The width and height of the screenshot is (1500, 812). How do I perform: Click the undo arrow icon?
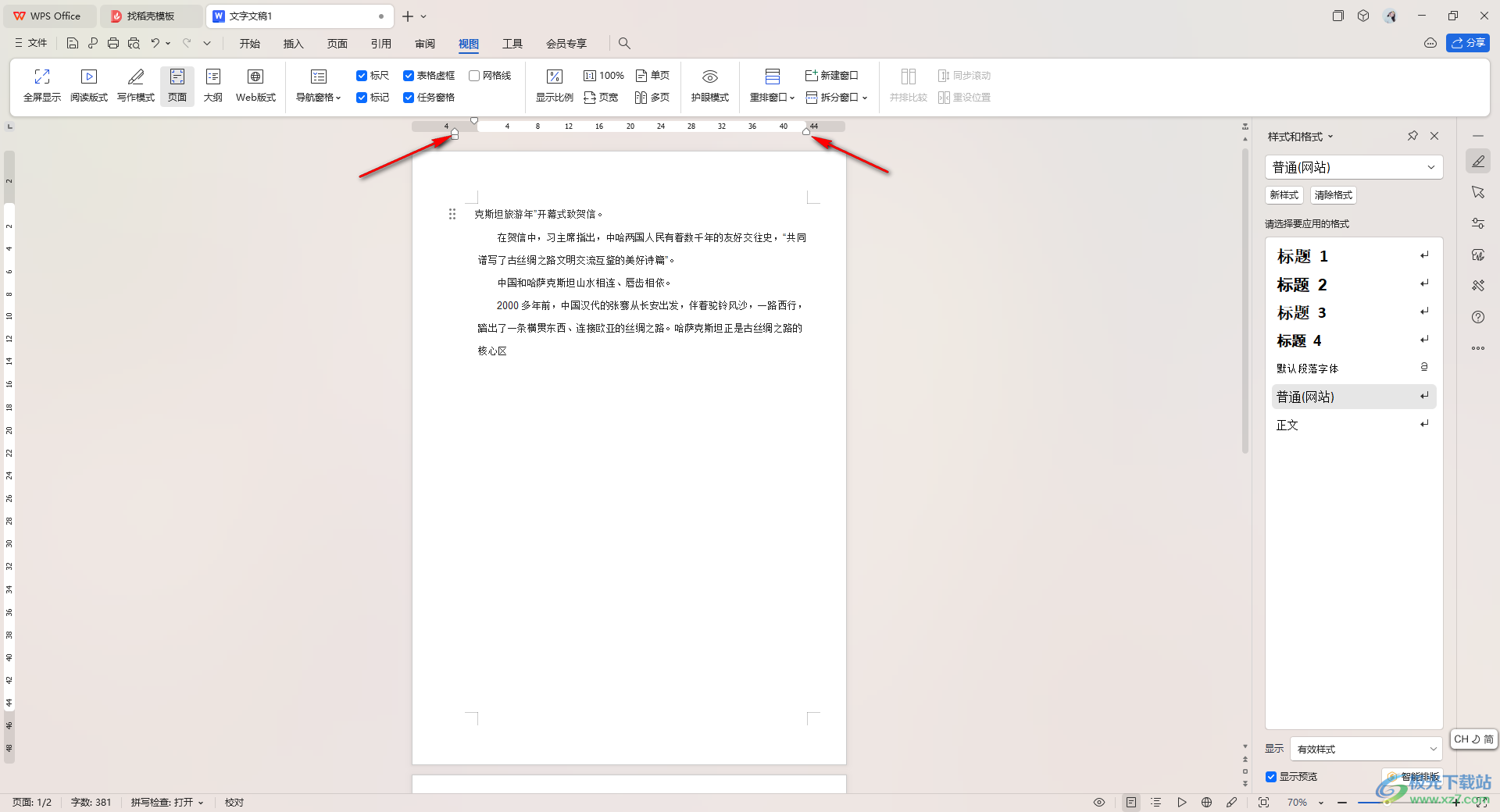coord(155,43)
